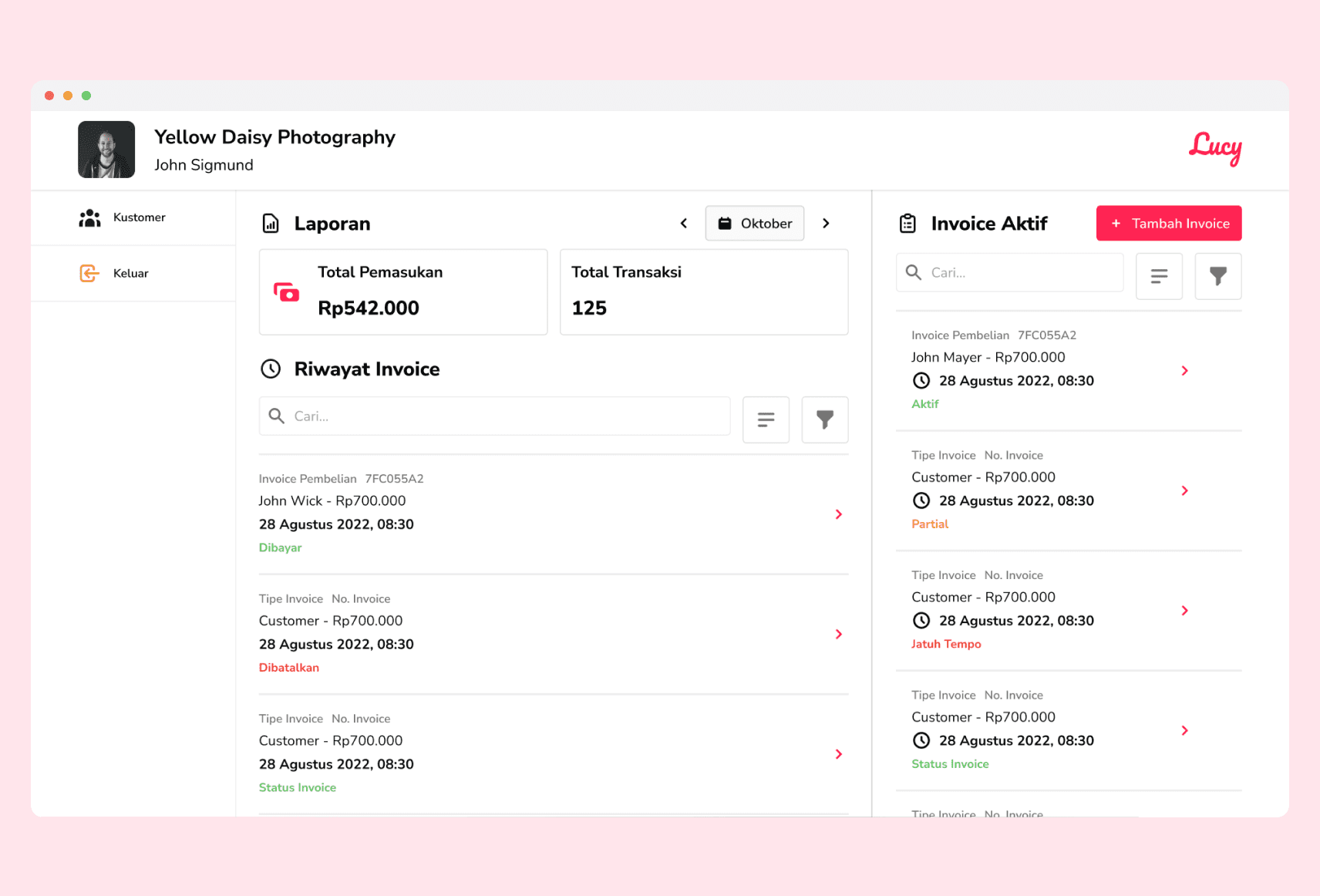Expand John Mayer invoice details chevron
The image size is (1320, 896).
pyautogui.click(x=1185, y=371)
